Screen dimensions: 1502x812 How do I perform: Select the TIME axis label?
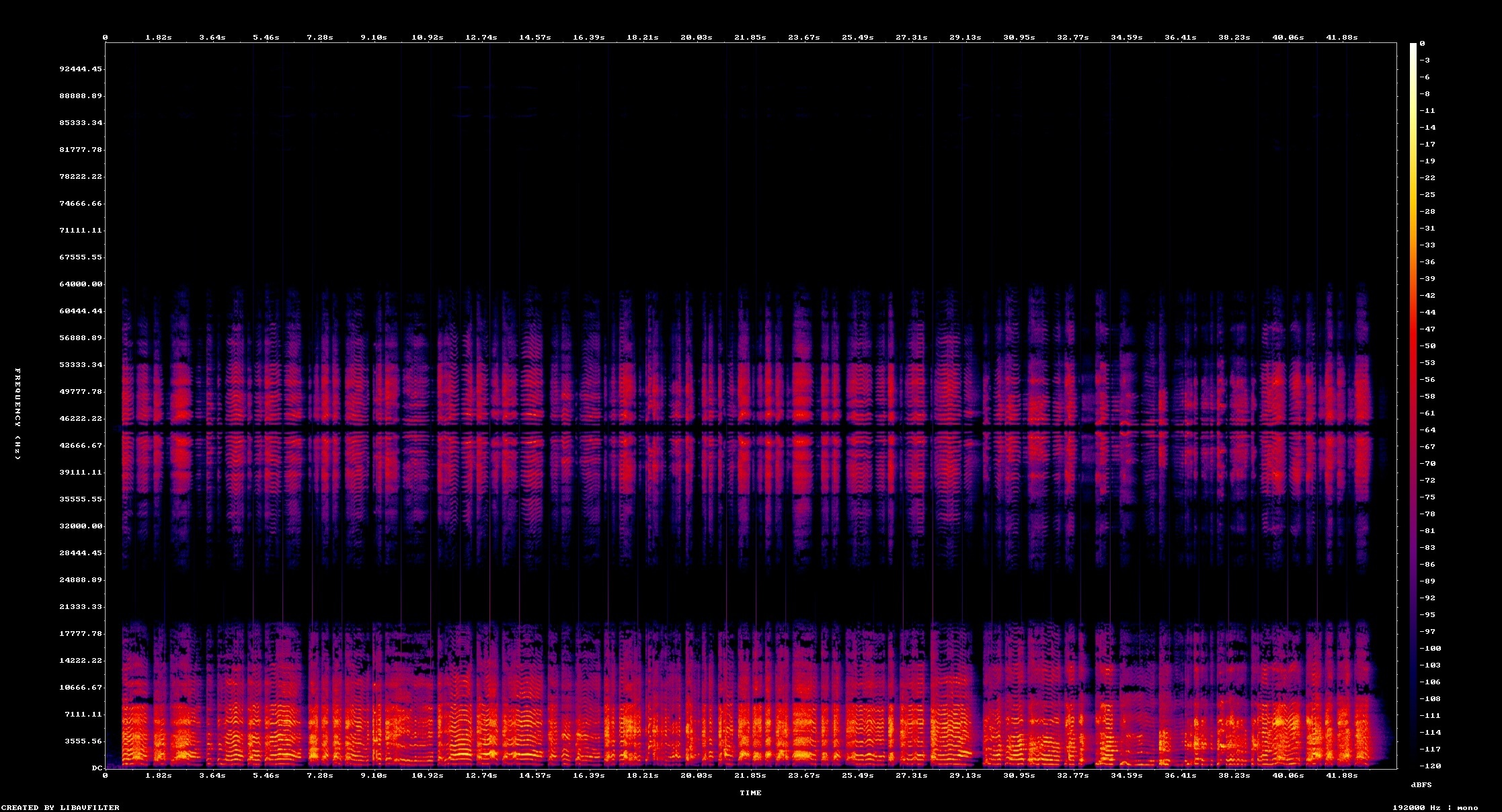[752, 793]
